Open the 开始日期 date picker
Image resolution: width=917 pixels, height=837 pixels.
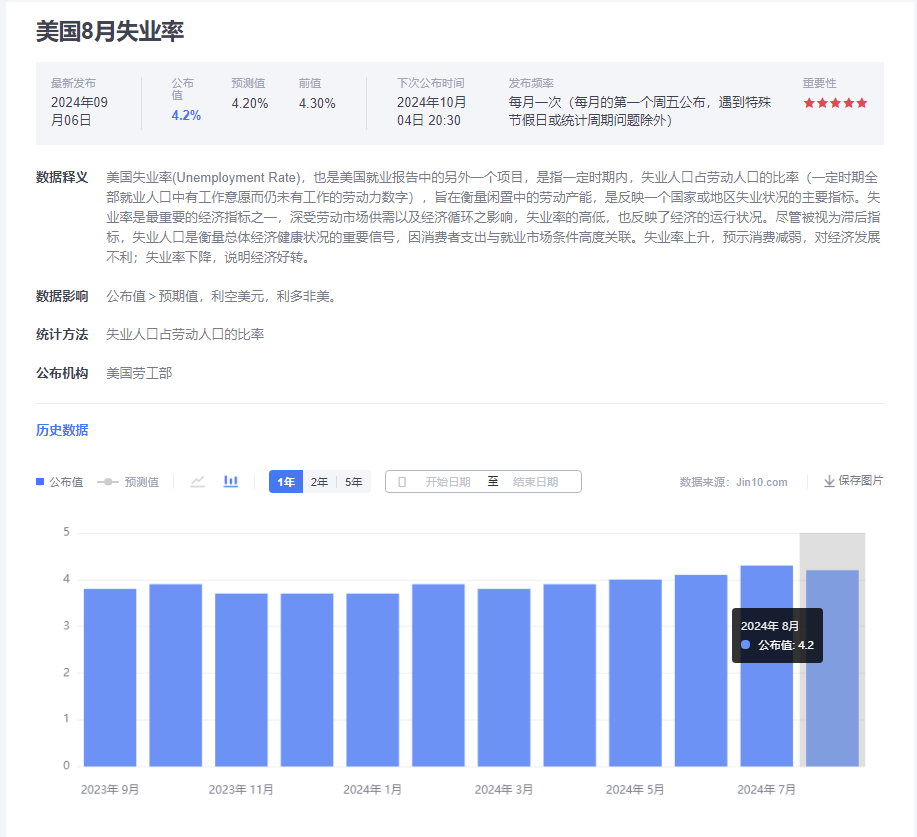(x=447, y=482)
